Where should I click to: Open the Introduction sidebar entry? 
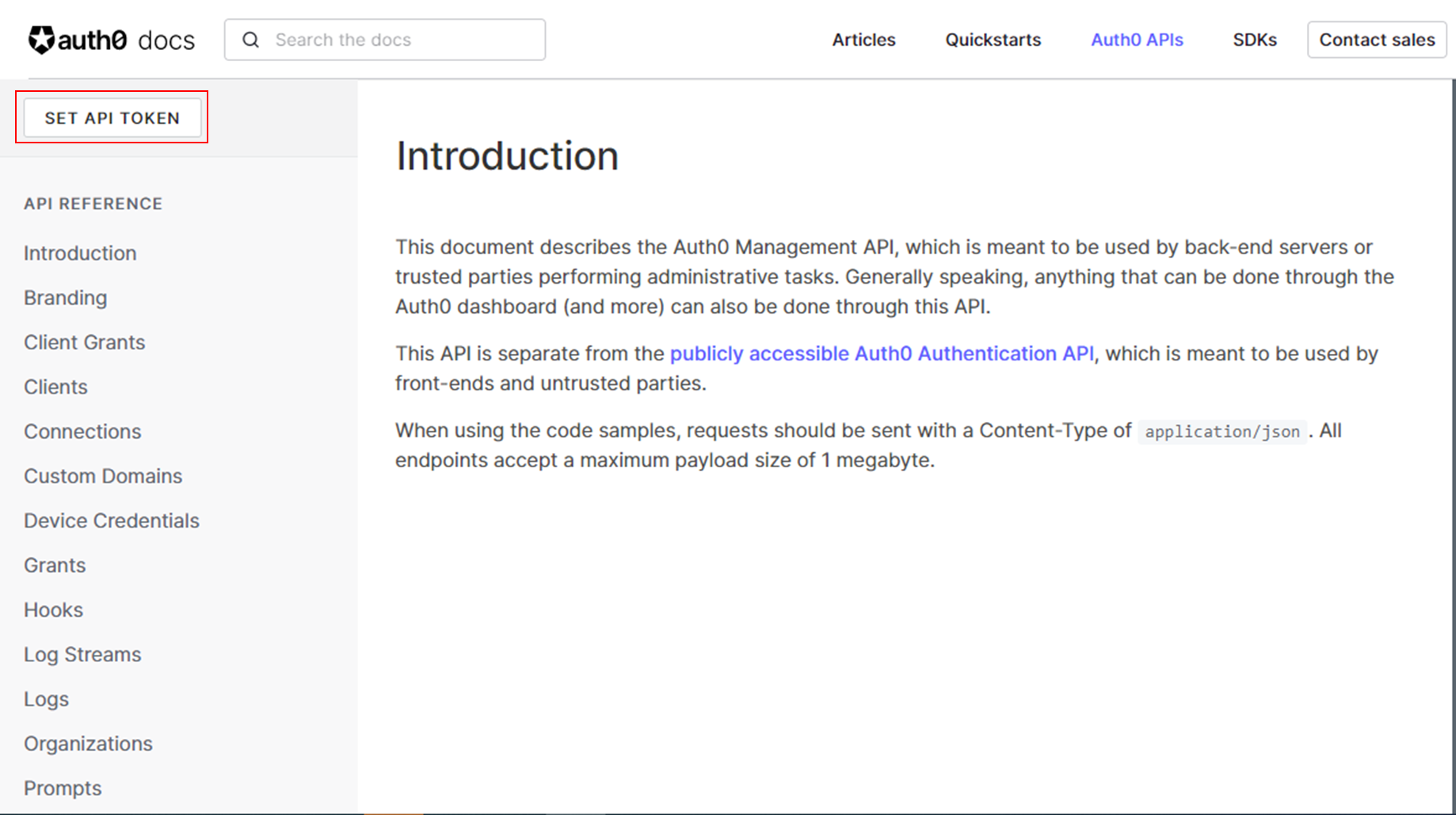point(80,253)
